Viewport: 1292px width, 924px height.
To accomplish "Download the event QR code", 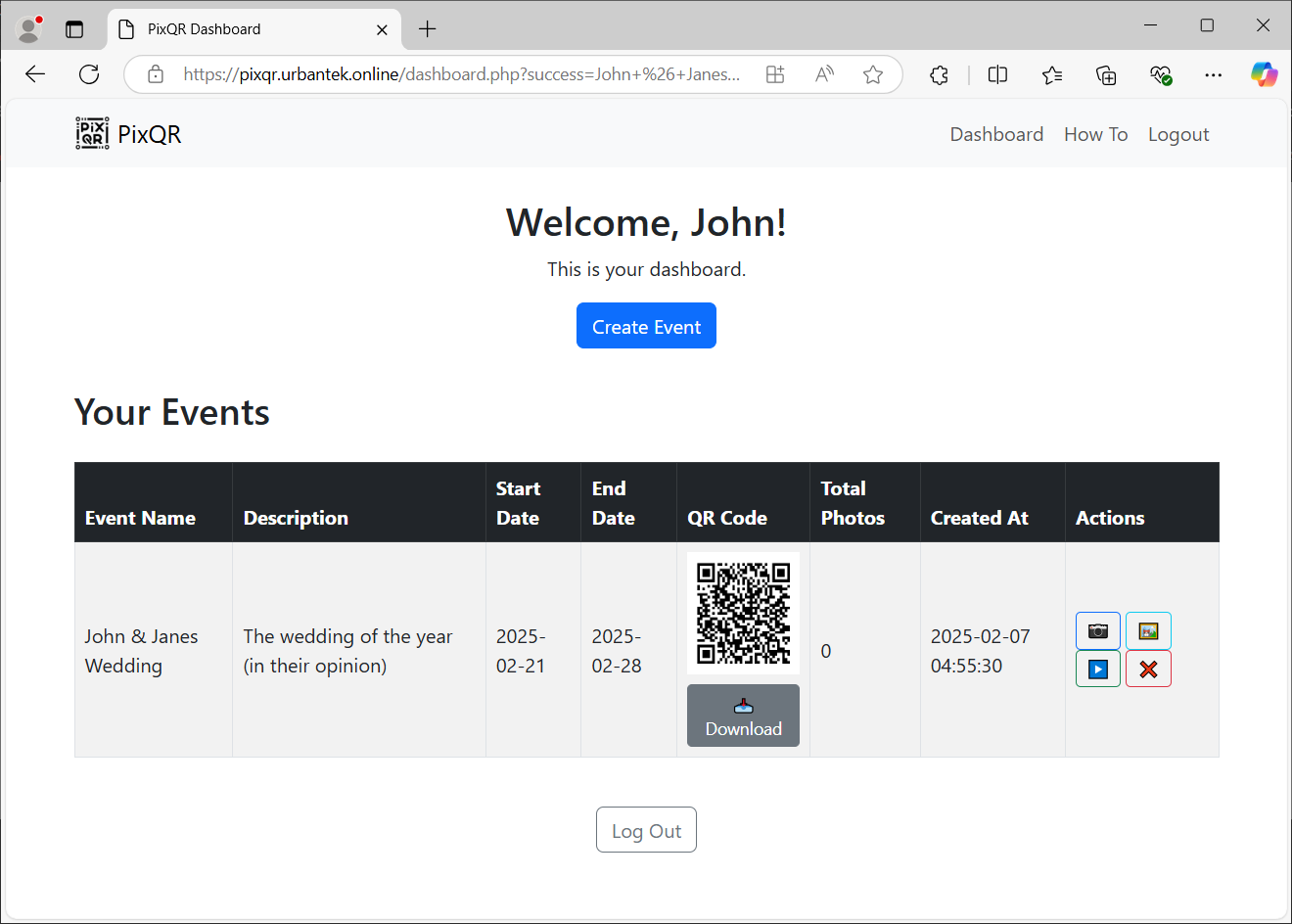I will (x=743, y=716).
